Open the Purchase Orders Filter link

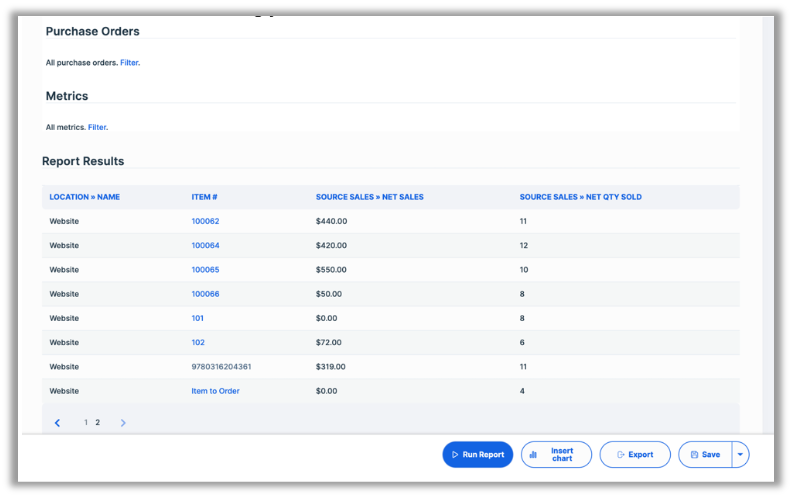130,63
